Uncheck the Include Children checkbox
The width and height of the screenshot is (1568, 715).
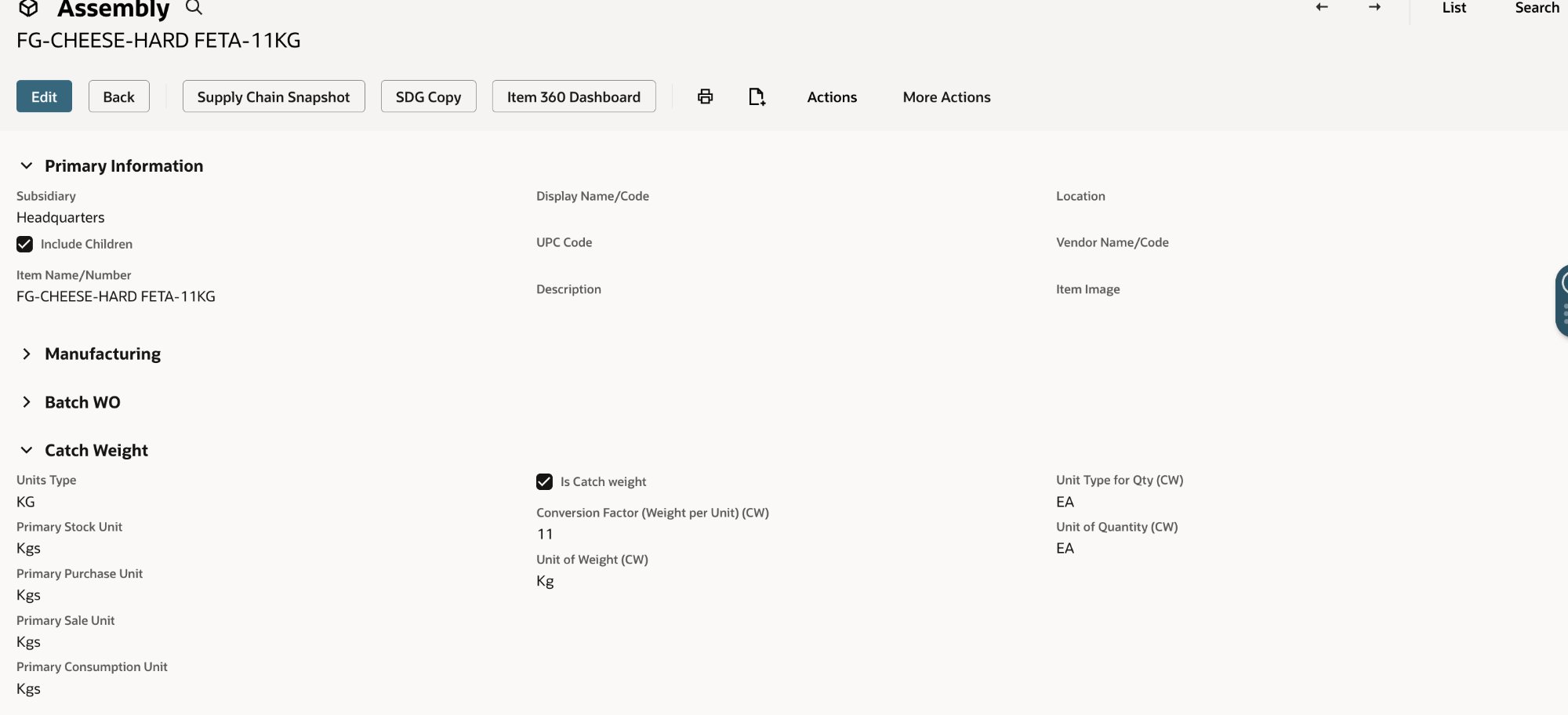24,244
